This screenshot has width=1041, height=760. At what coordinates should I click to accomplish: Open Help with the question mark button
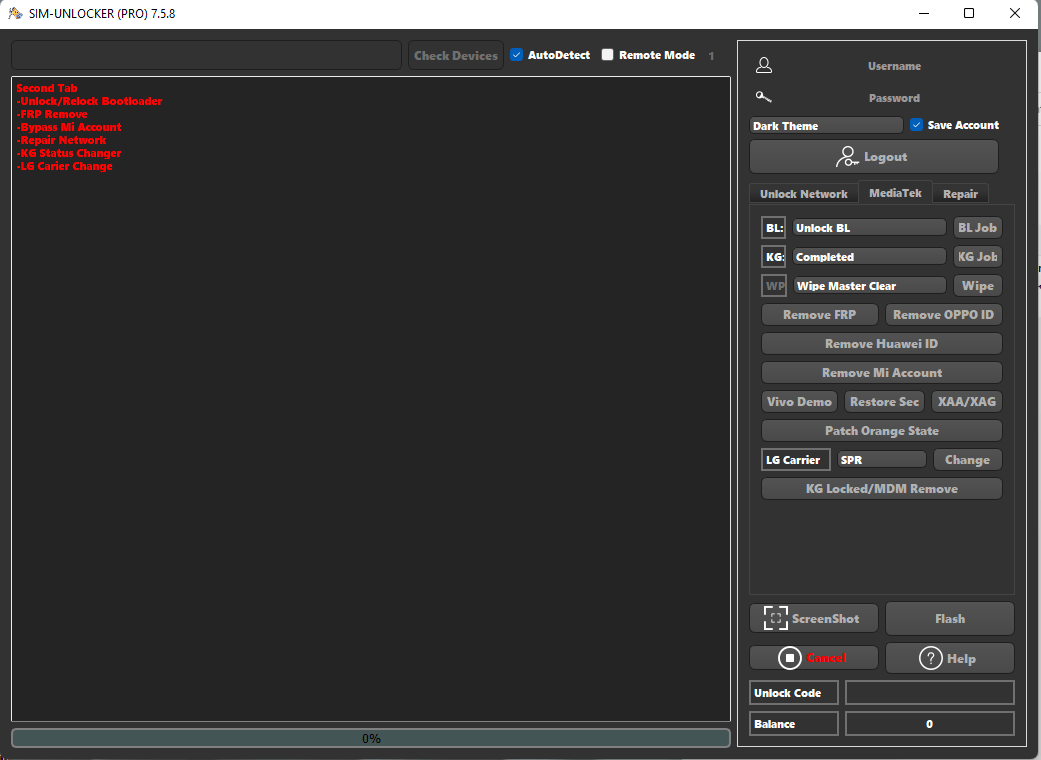[949, 658]
